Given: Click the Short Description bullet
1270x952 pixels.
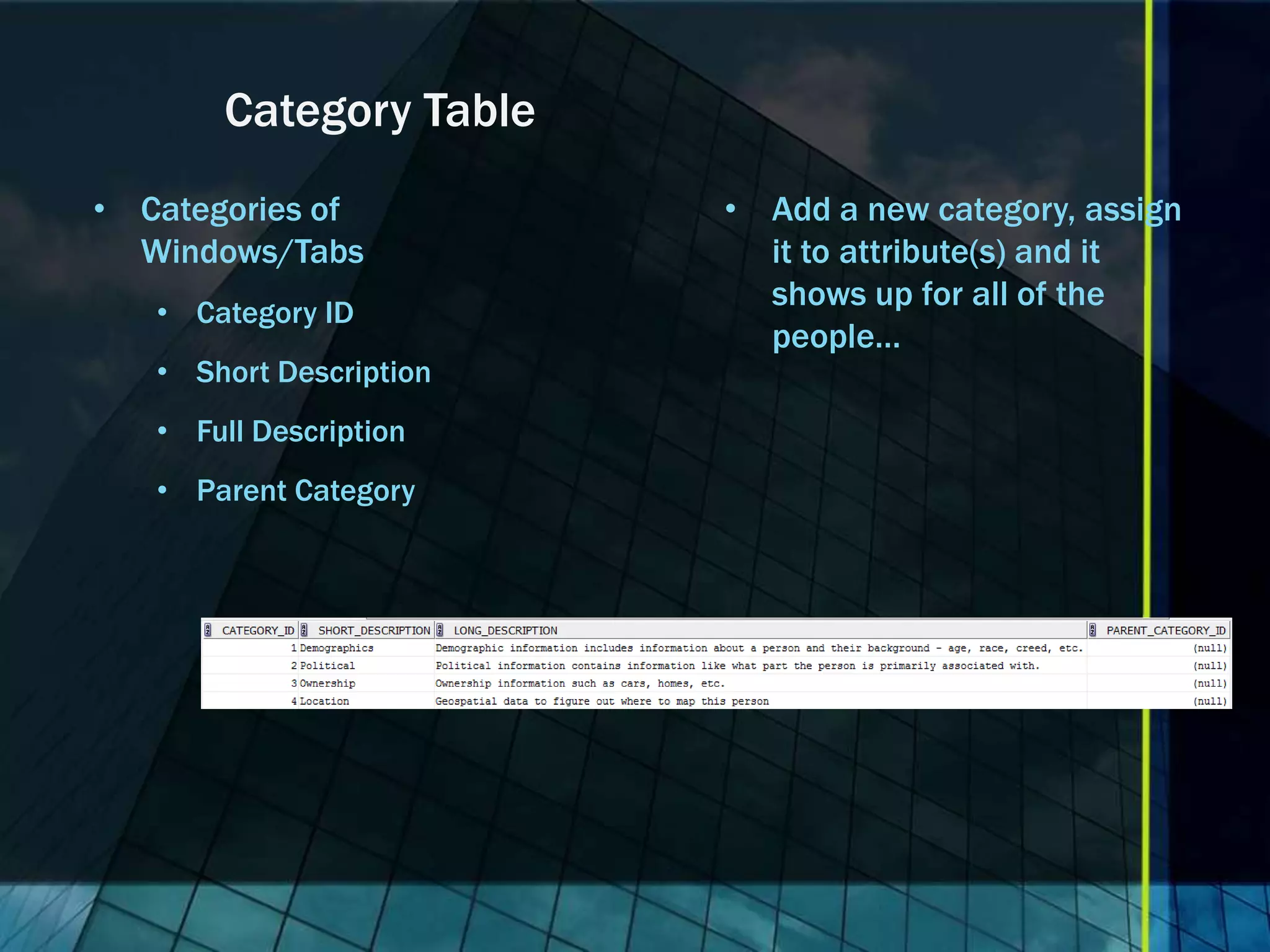Looking at the screenshot, I should 313,373.
